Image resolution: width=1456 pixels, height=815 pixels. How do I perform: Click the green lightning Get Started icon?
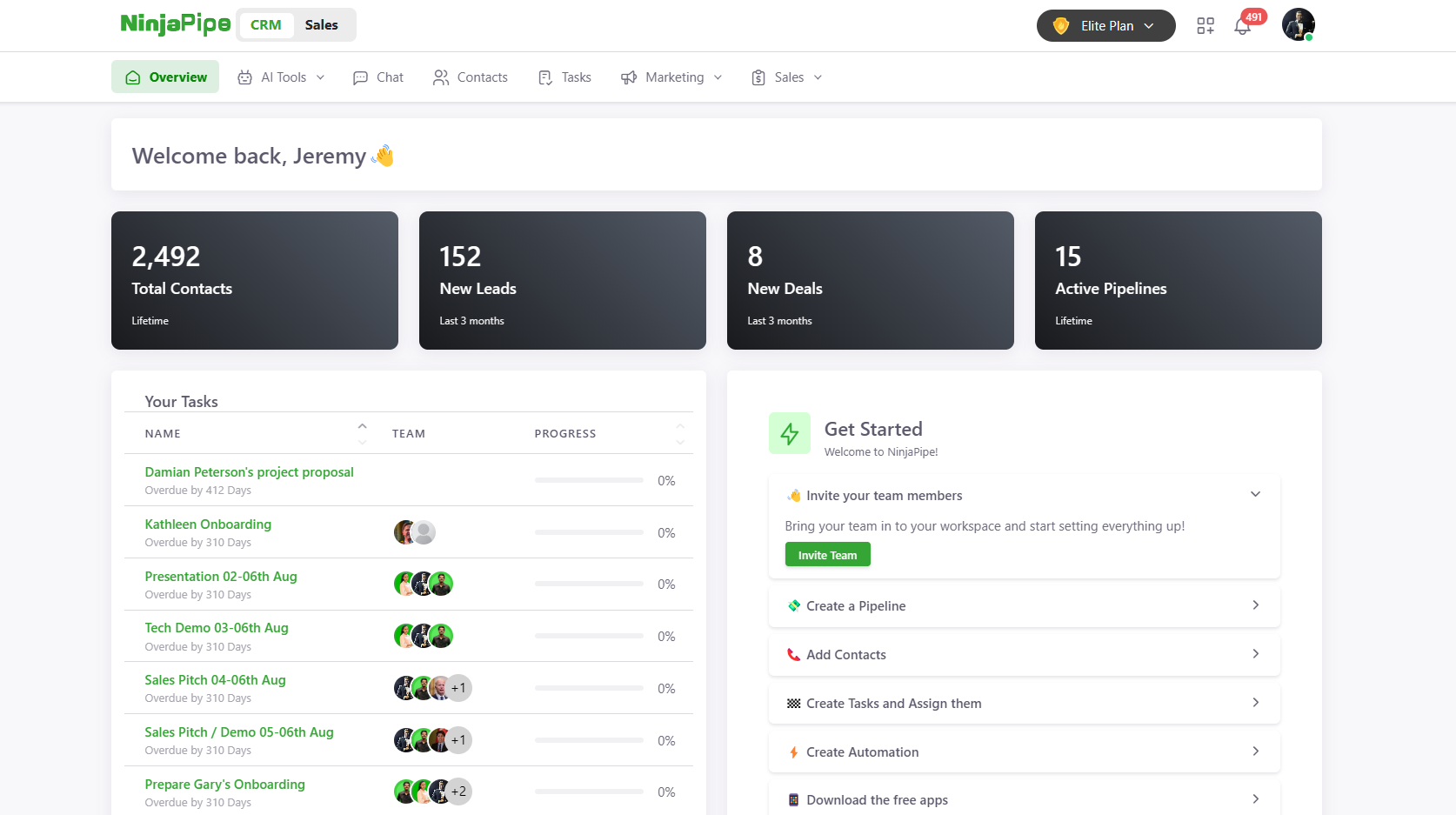(x=789, y=433)
